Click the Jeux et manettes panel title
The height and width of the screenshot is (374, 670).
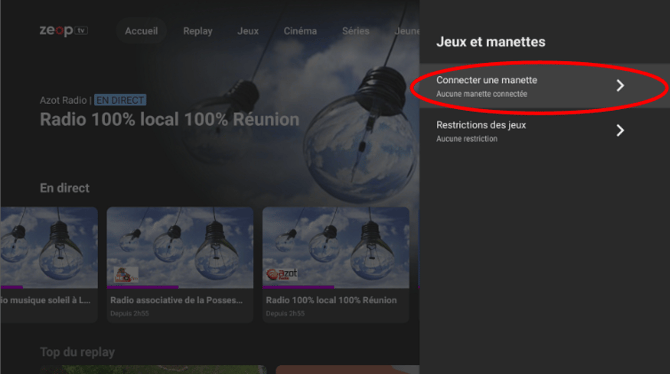(x=491, y=42)
